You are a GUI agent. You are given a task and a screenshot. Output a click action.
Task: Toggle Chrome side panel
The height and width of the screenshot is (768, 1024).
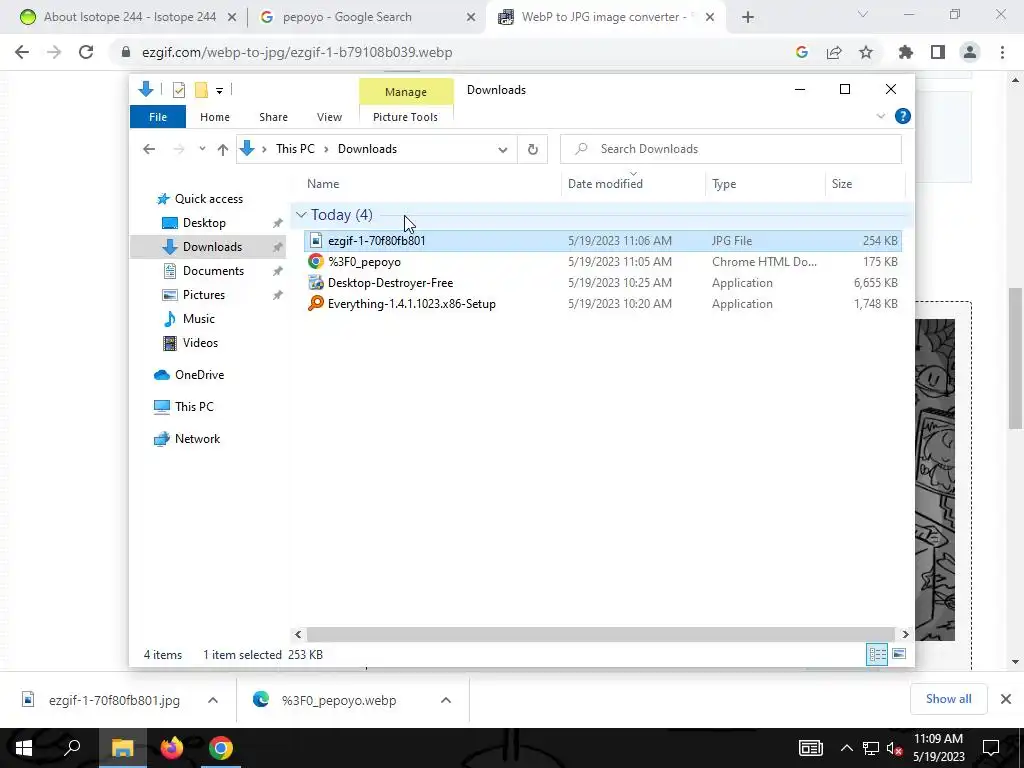point(938,52)
